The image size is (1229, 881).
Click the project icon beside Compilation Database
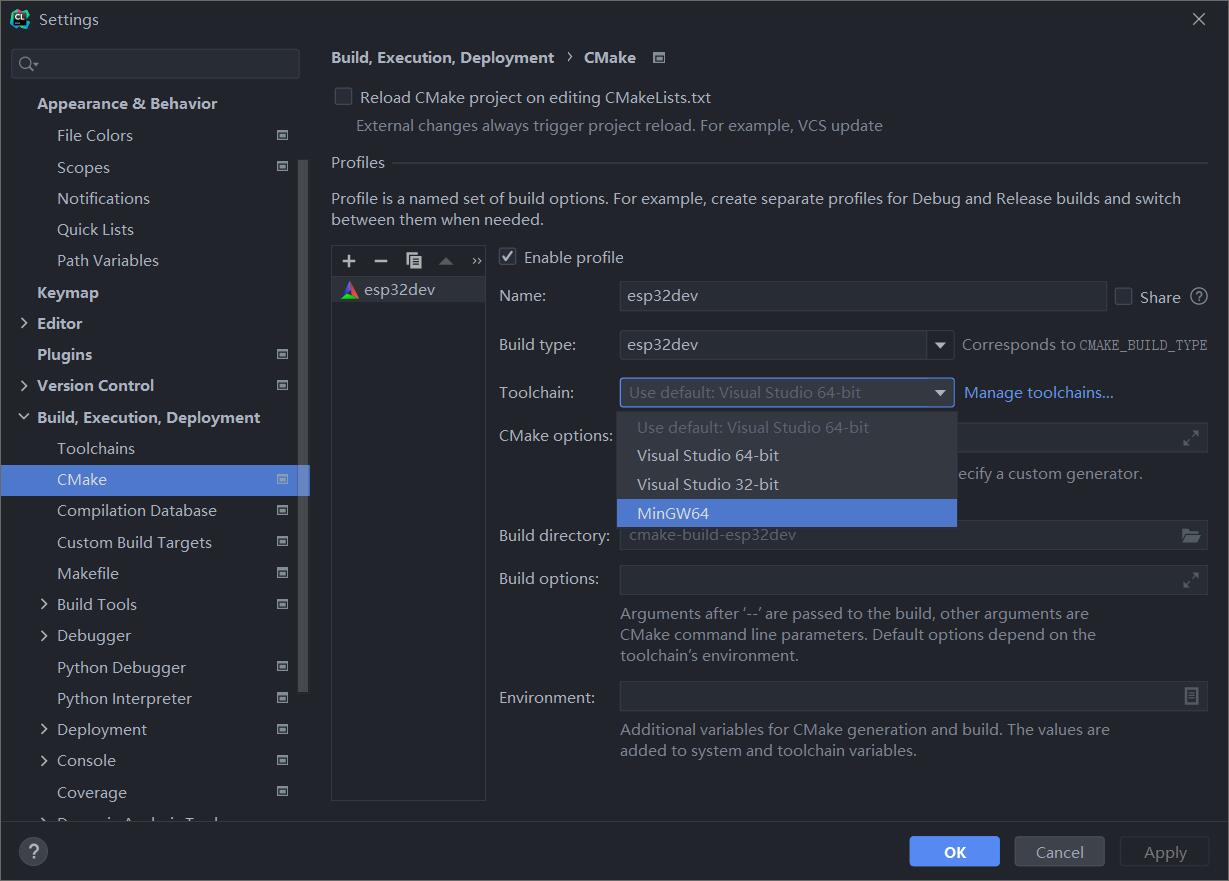[x=282, y=510]
